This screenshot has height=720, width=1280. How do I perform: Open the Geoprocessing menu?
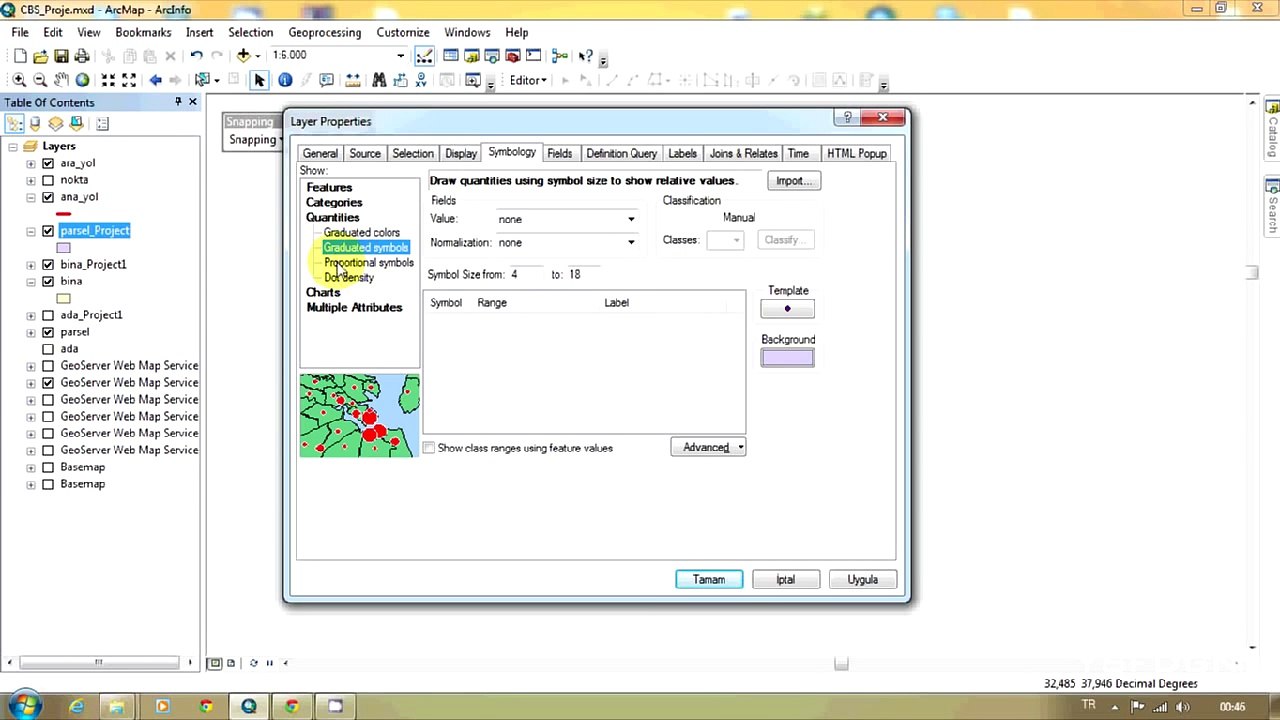[324, 32]
